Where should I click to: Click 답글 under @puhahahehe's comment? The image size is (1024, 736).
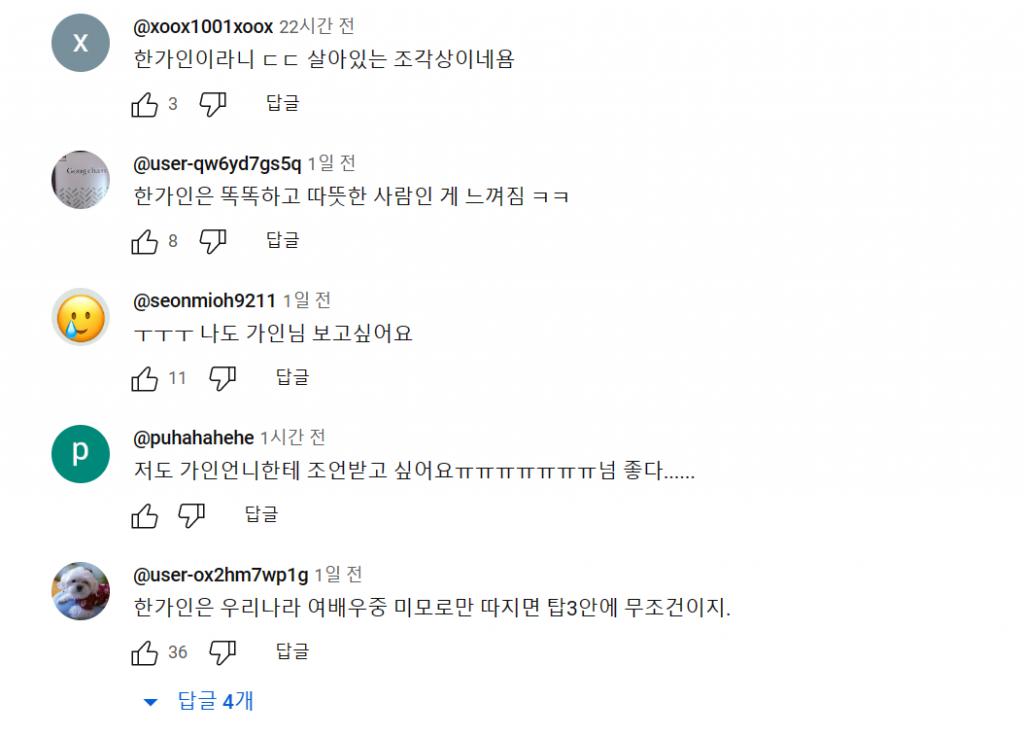point(261,514)
